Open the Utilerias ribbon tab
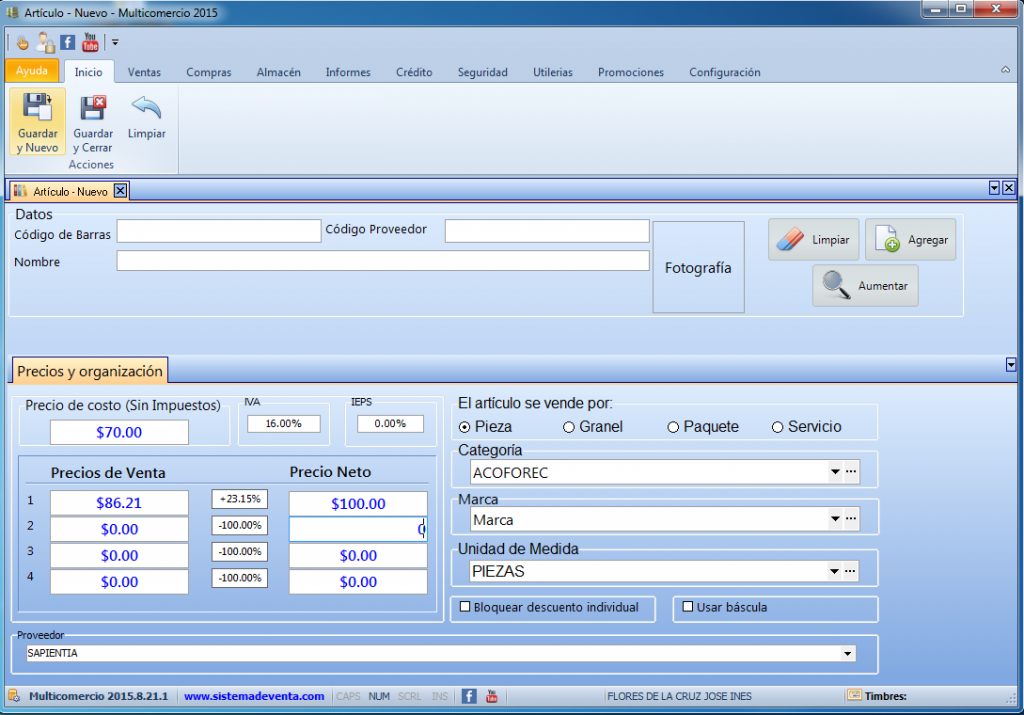 pyautogui.click(x=552, y=72)
